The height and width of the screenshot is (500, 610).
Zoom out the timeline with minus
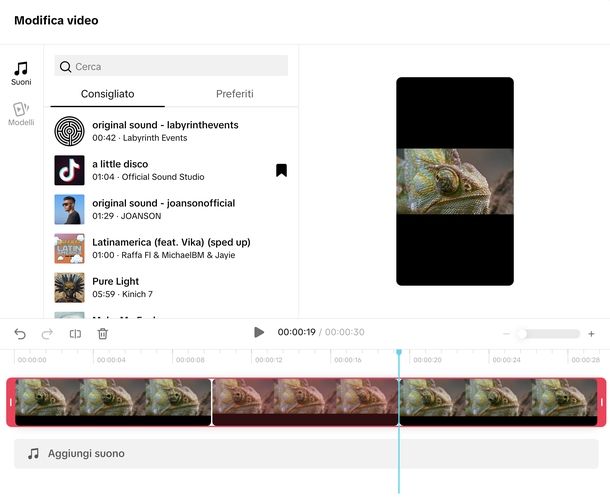506,334
